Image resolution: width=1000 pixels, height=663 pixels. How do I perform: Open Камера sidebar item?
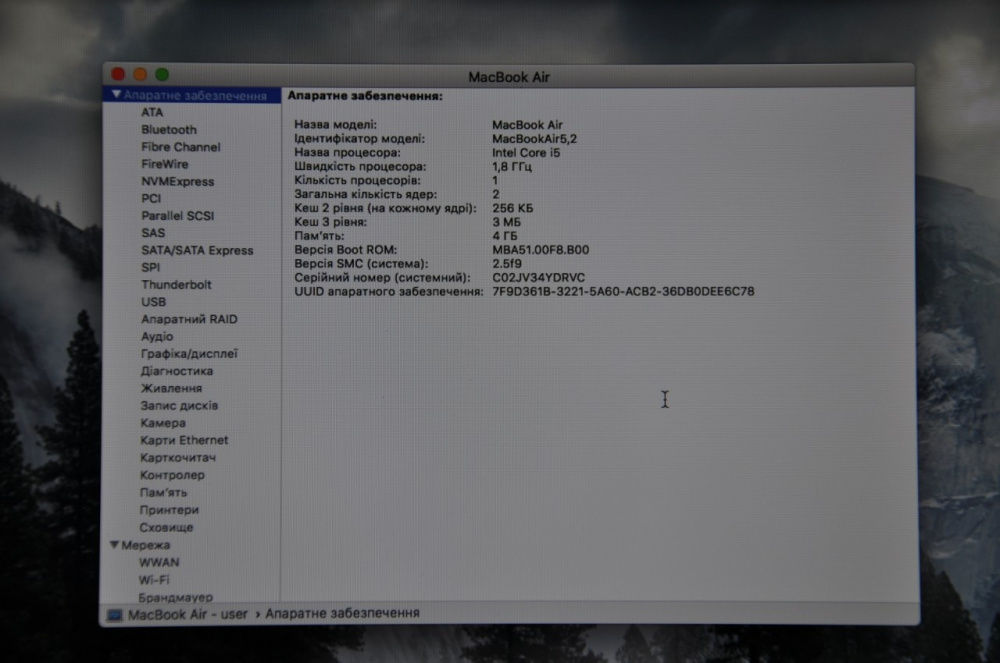(x=163, y=423)
